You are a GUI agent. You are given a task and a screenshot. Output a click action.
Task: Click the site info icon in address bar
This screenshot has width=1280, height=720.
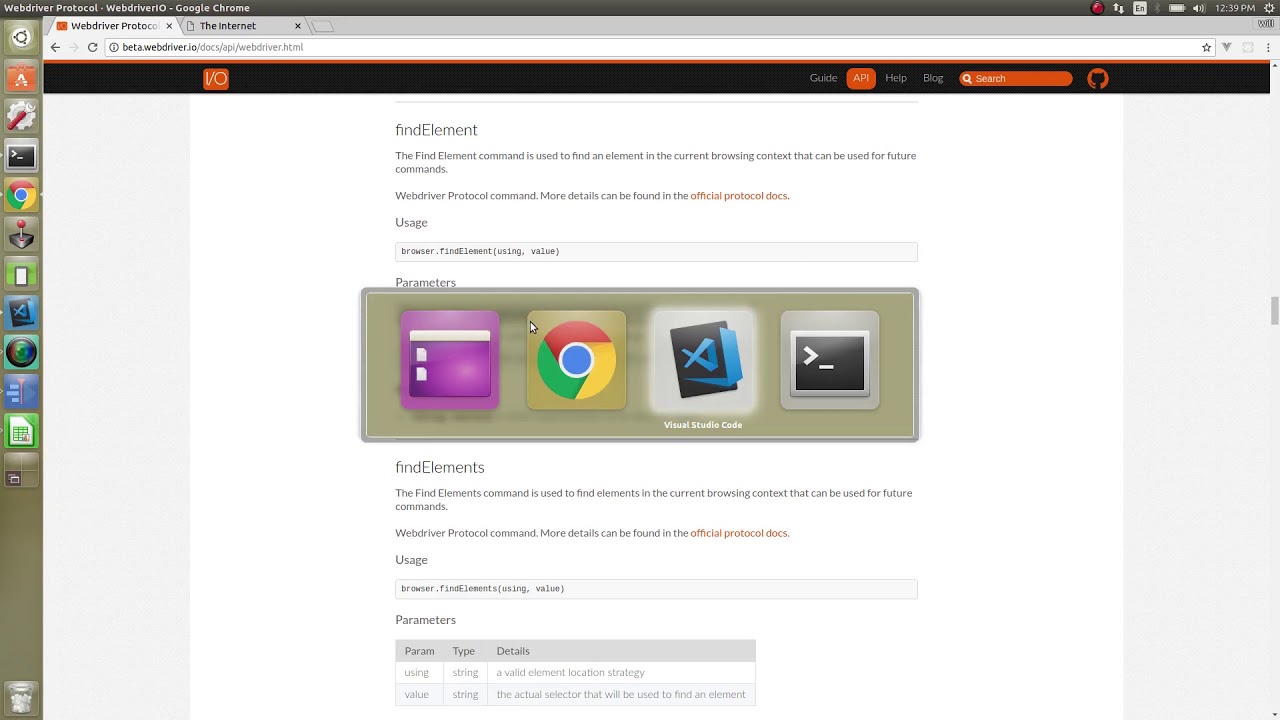[114, 47]
